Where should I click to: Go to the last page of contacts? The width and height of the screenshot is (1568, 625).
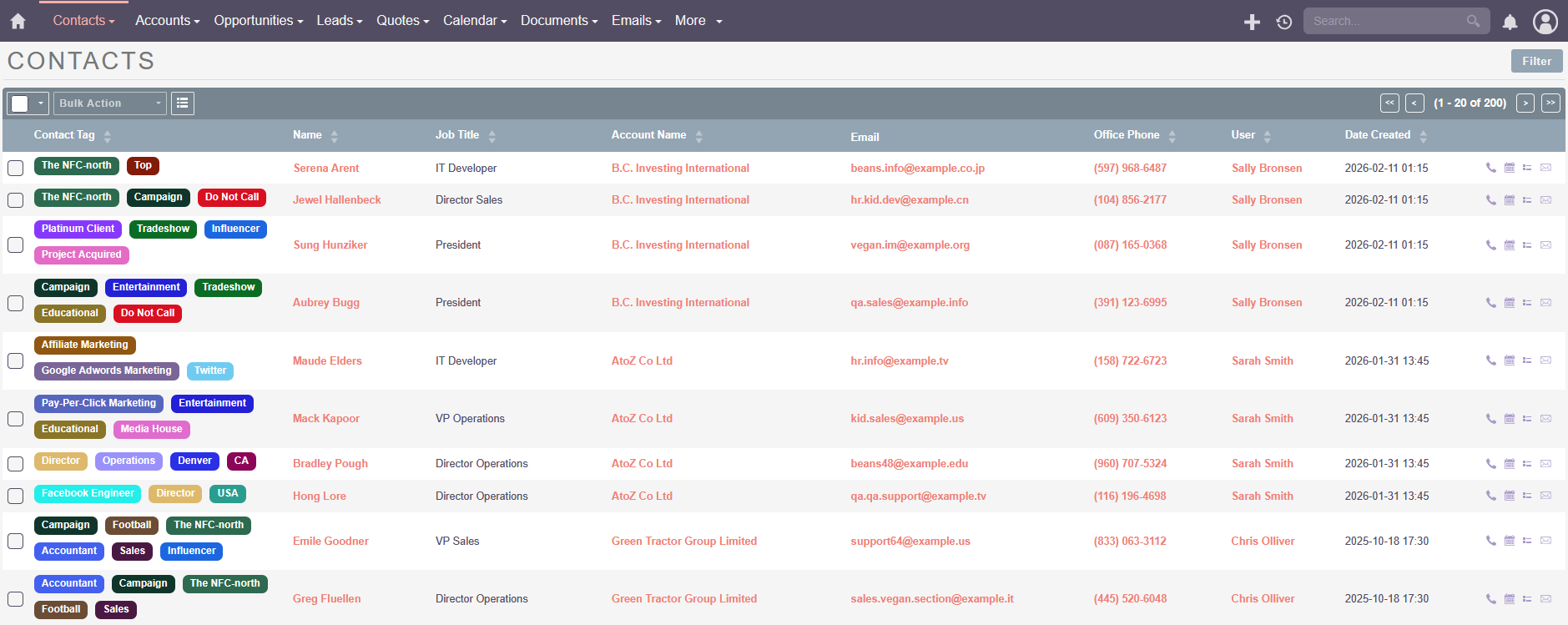click(1550, 103)
